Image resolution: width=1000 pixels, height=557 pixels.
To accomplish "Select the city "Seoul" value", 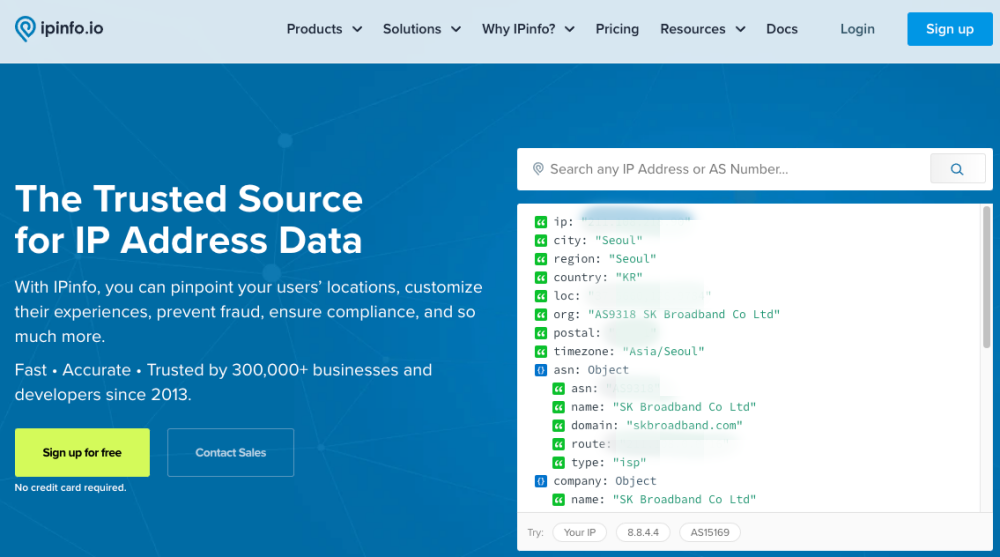I will (x=619, y=241).
